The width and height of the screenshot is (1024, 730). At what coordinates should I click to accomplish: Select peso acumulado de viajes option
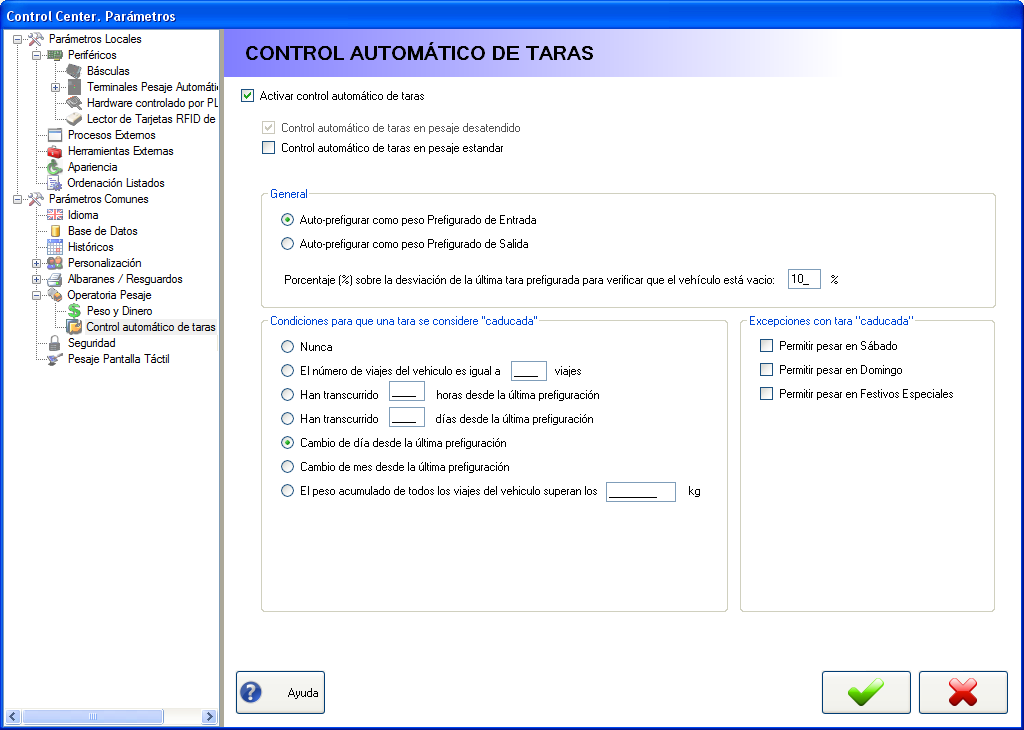point(287,491)
